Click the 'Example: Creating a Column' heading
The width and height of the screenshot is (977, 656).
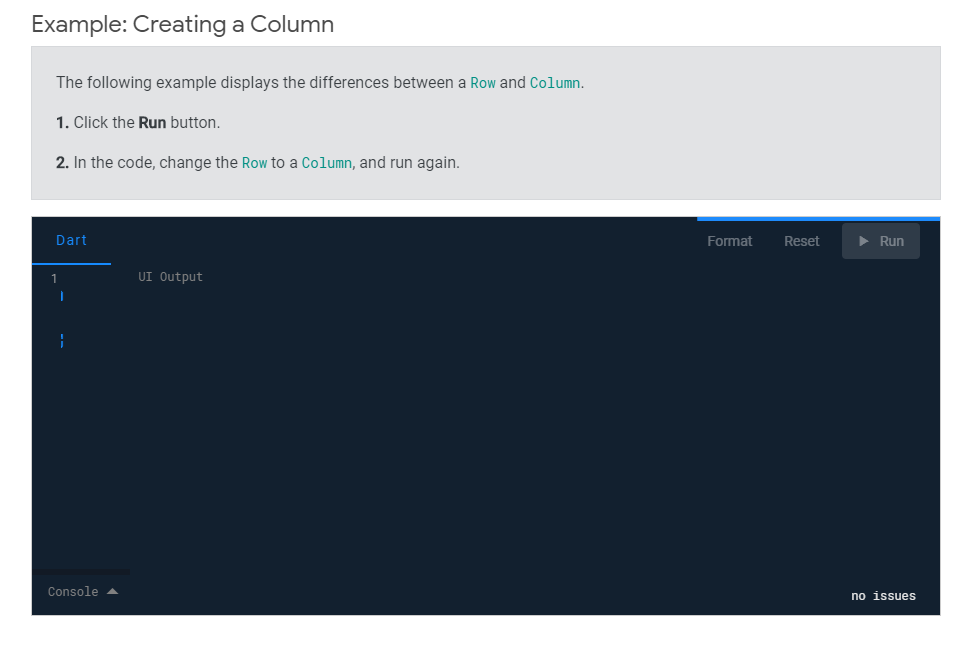tap(183, 24)
